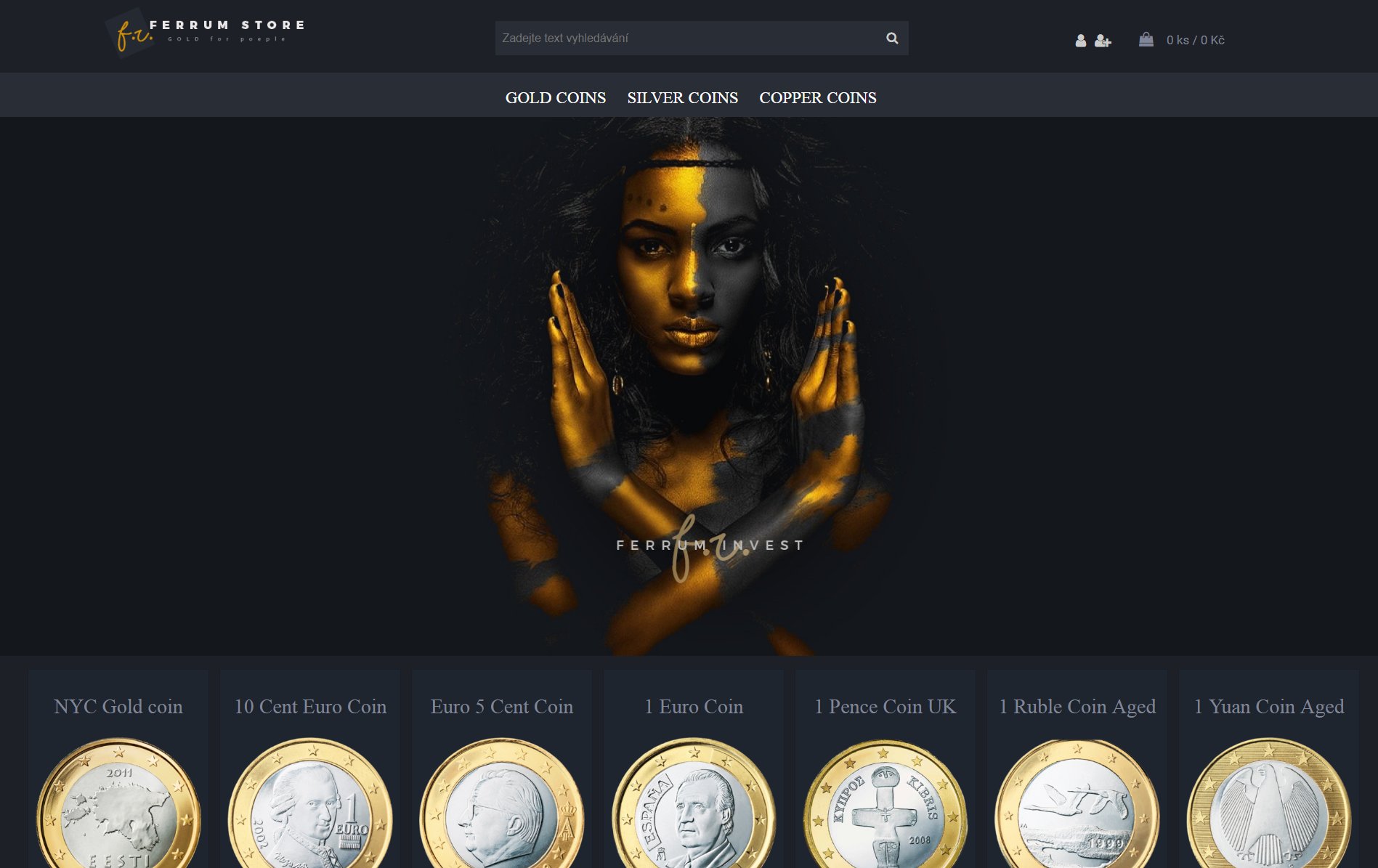Open the GOLD COINS menu
This screenshot has height=868, width=1378.
[x=556, y=98]
